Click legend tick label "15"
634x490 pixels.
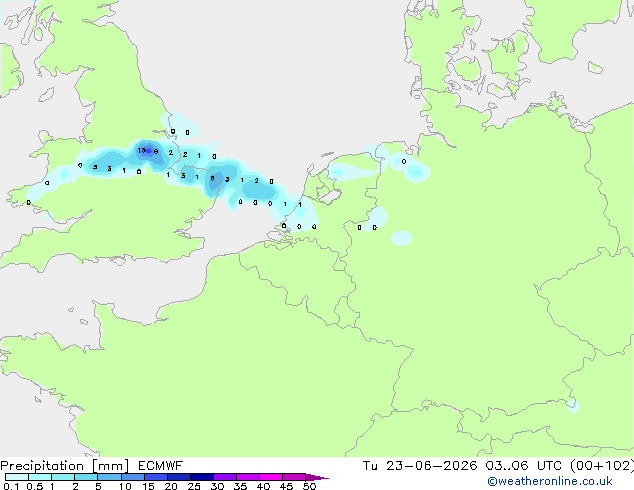point(148,486)
